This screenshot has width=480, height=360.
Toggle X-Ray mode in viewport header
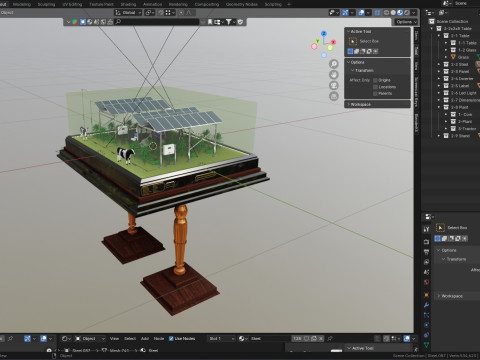point(377,13)
